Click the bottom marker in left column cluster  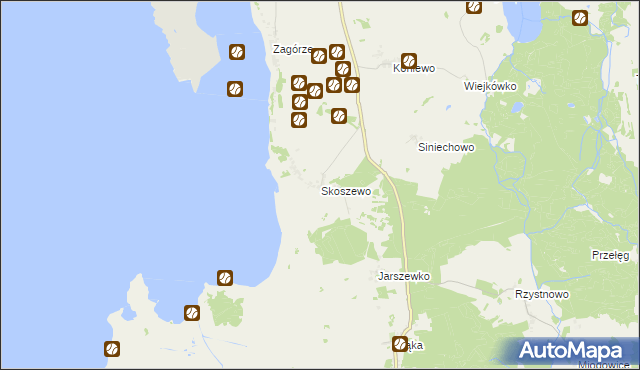(x=299, y=120)
